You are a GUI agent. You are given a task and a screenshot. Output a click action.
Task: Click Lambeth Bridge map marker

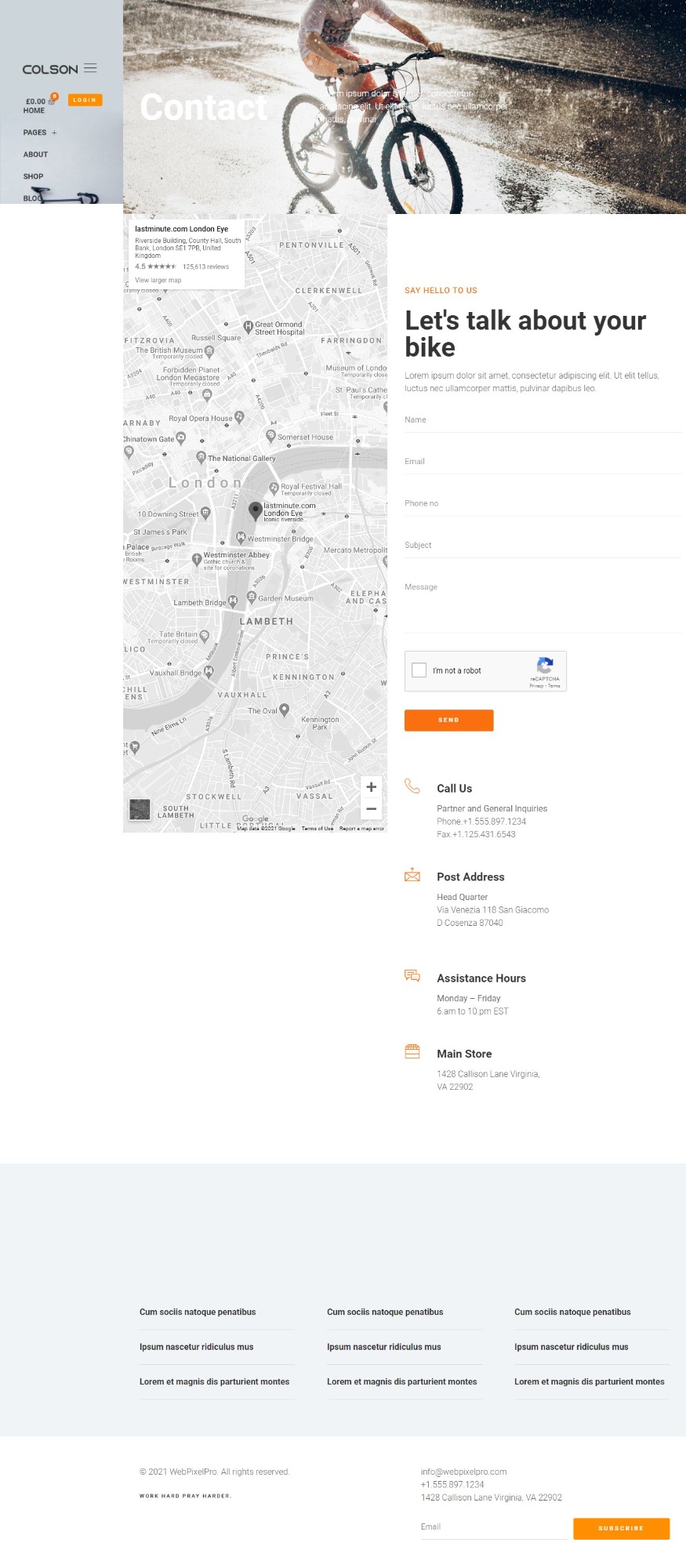pyautogui.click(x=233, y=602)
